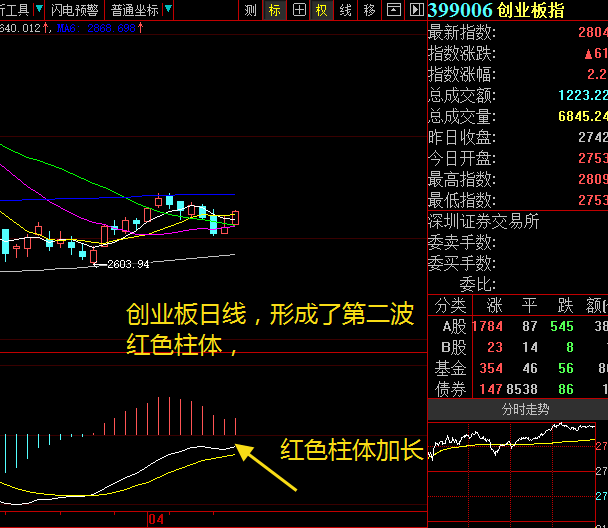Click the 基金 category row label
Image resolution: width=608 pixels, height=528 pixels.
(452, 369)
